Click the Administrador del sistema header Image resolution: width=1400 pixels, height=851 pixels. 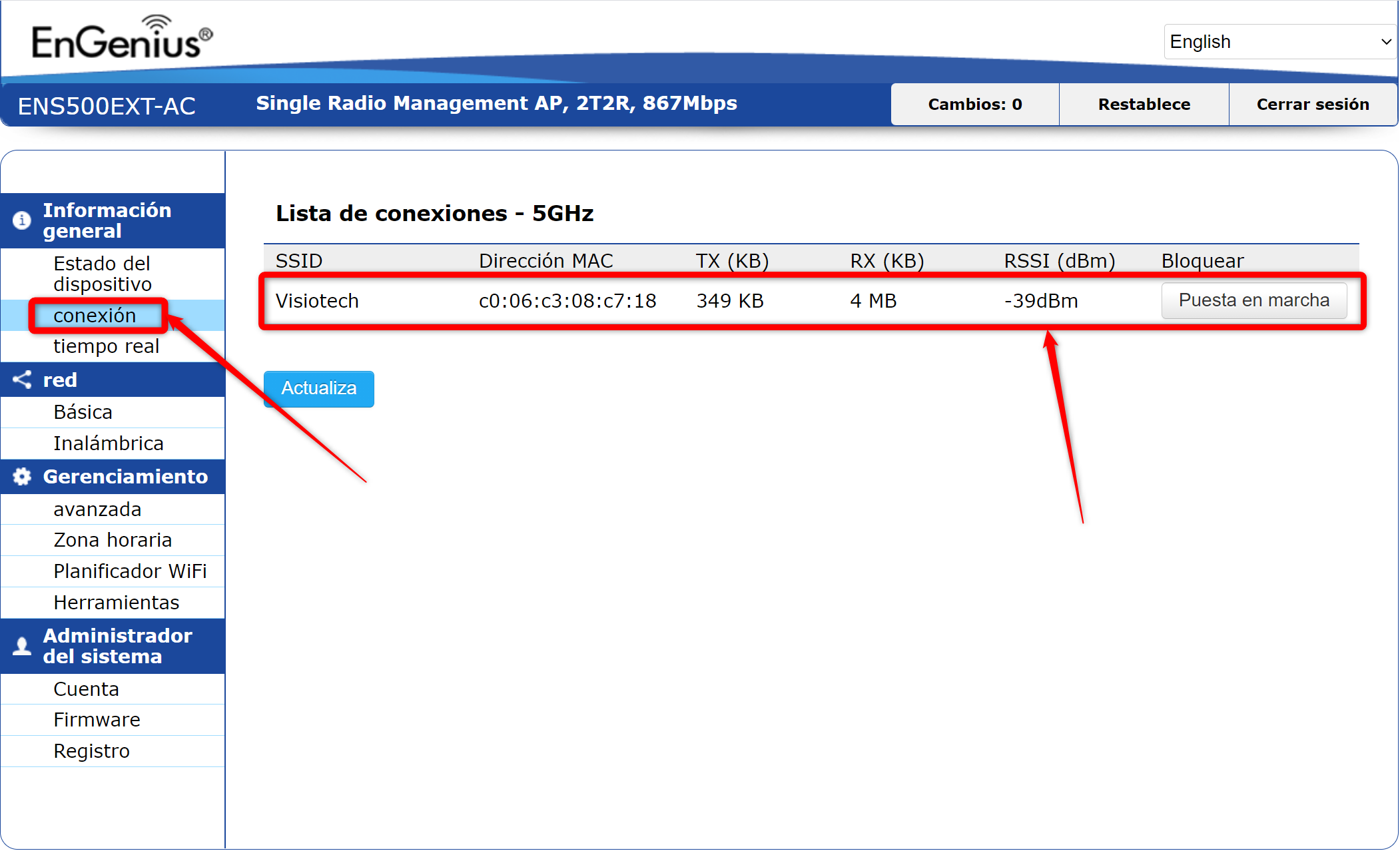[113, 646]
